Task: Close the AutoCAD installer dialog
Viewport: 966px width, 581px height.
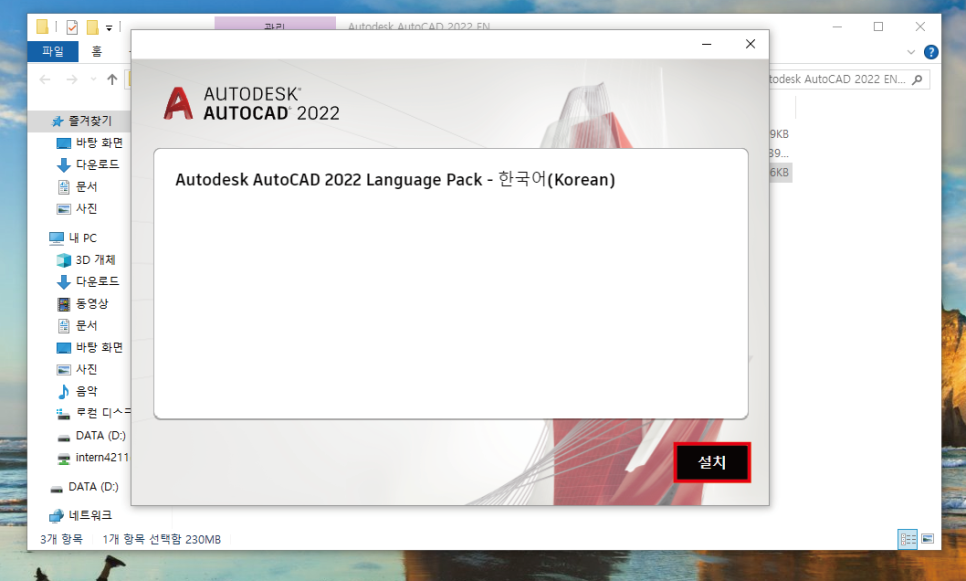Action: click(x=750, y=44)
